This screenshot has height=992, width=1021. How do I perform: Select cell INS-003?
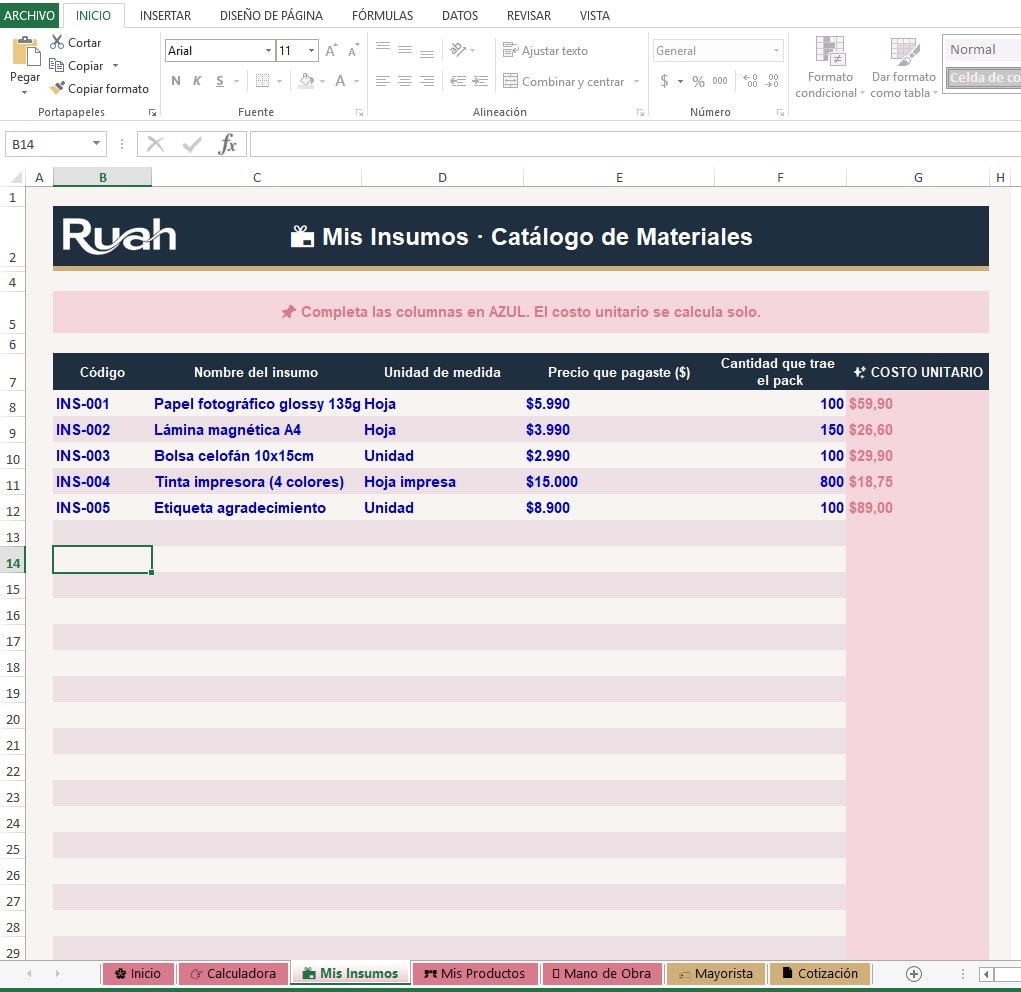(102, 455)
